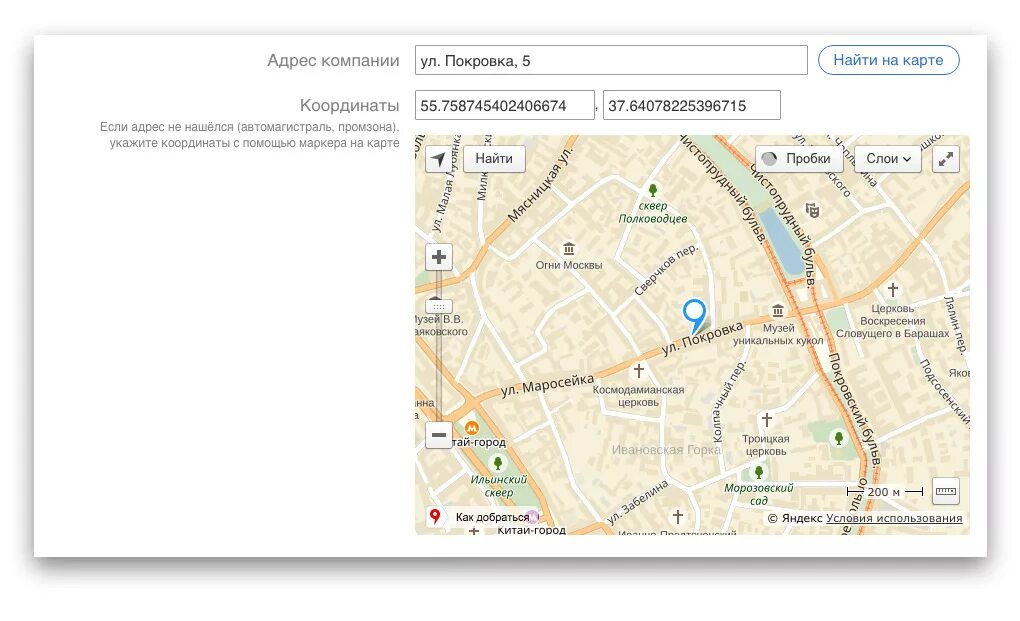Click the сквер Полководцев tree icon
This screenshot has width=1020, height=621.
652,190
